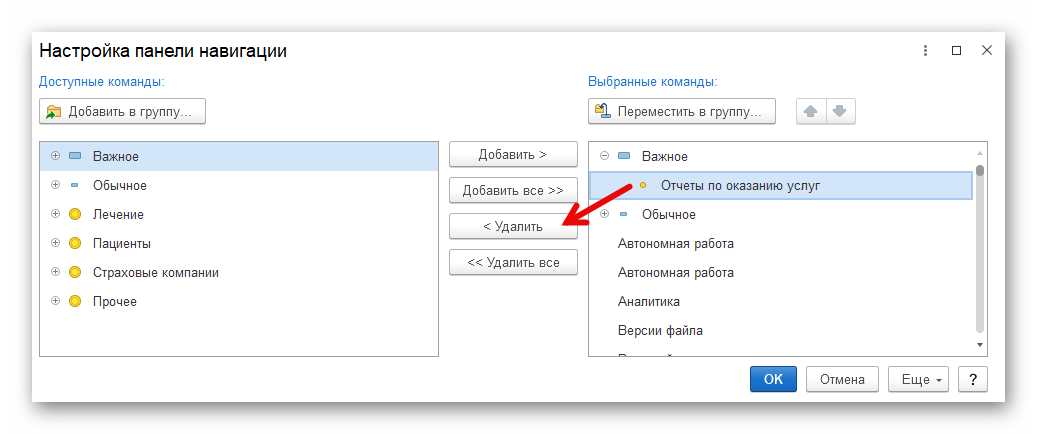Click Добавить все >> button
Viewport: 1037px width, 434px height.
tap(513, 191)
